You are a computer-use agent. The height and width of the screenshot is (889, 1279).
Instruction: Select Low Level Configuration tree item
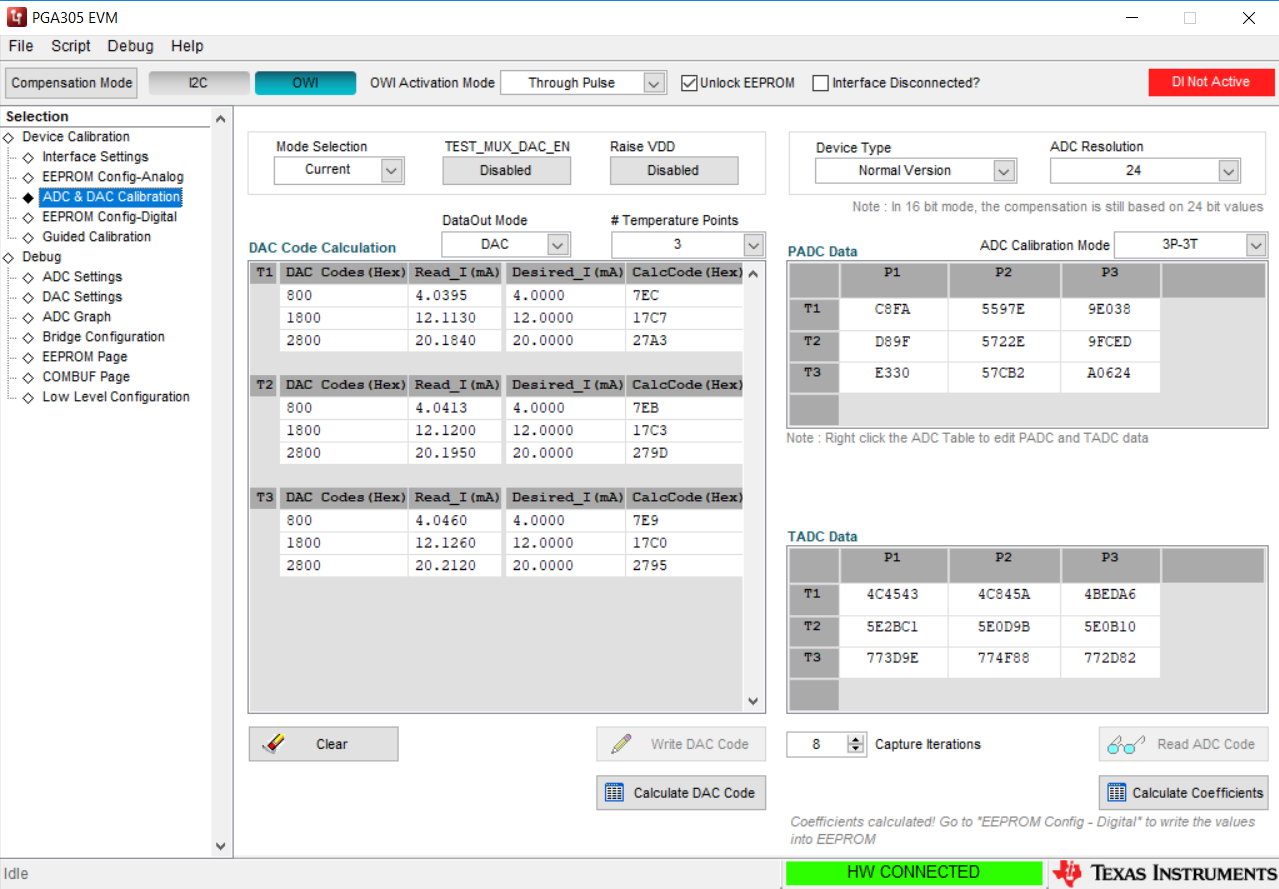point(116,397)
